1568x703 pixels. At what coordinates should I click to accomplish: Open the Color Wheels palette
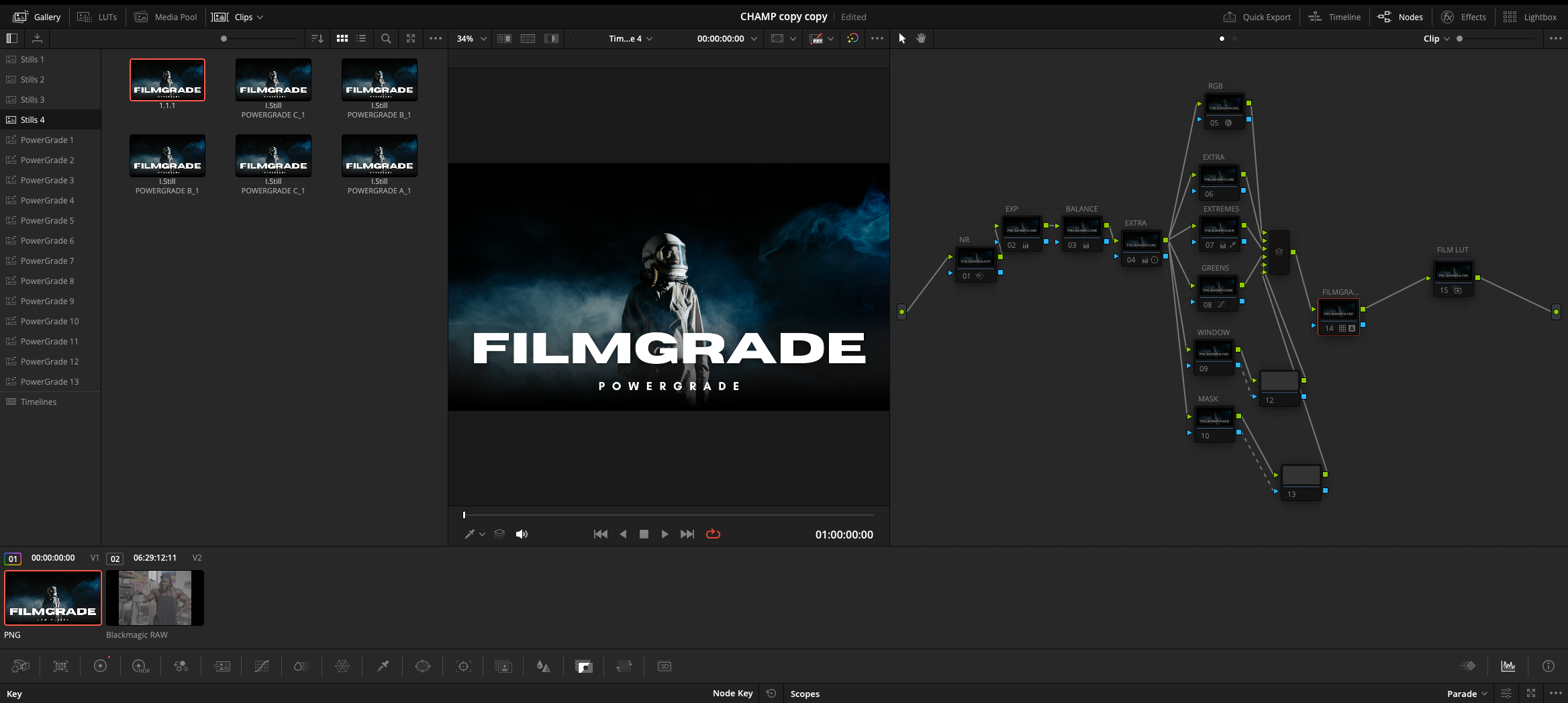101,666
